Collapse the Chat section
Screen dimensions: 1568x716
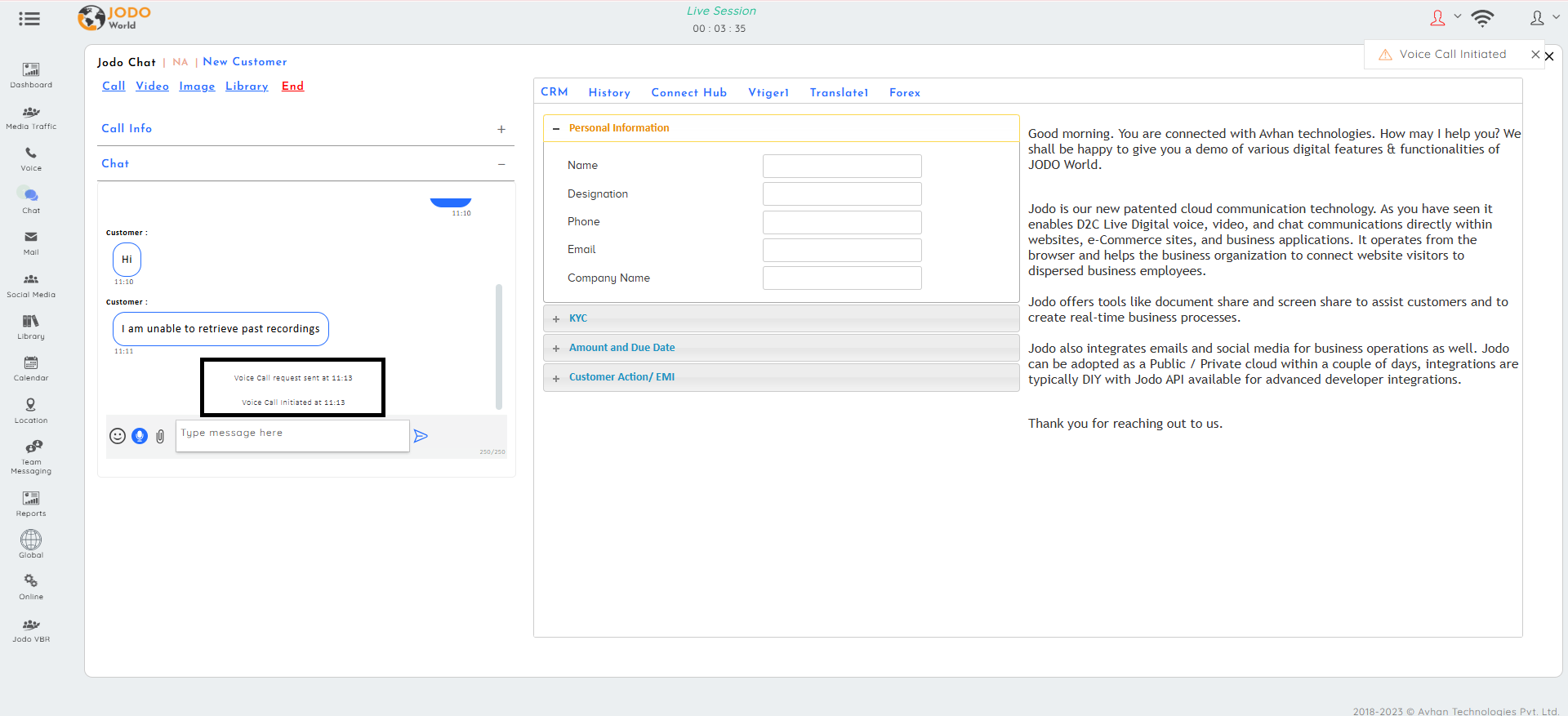click(x=501, y=164)
